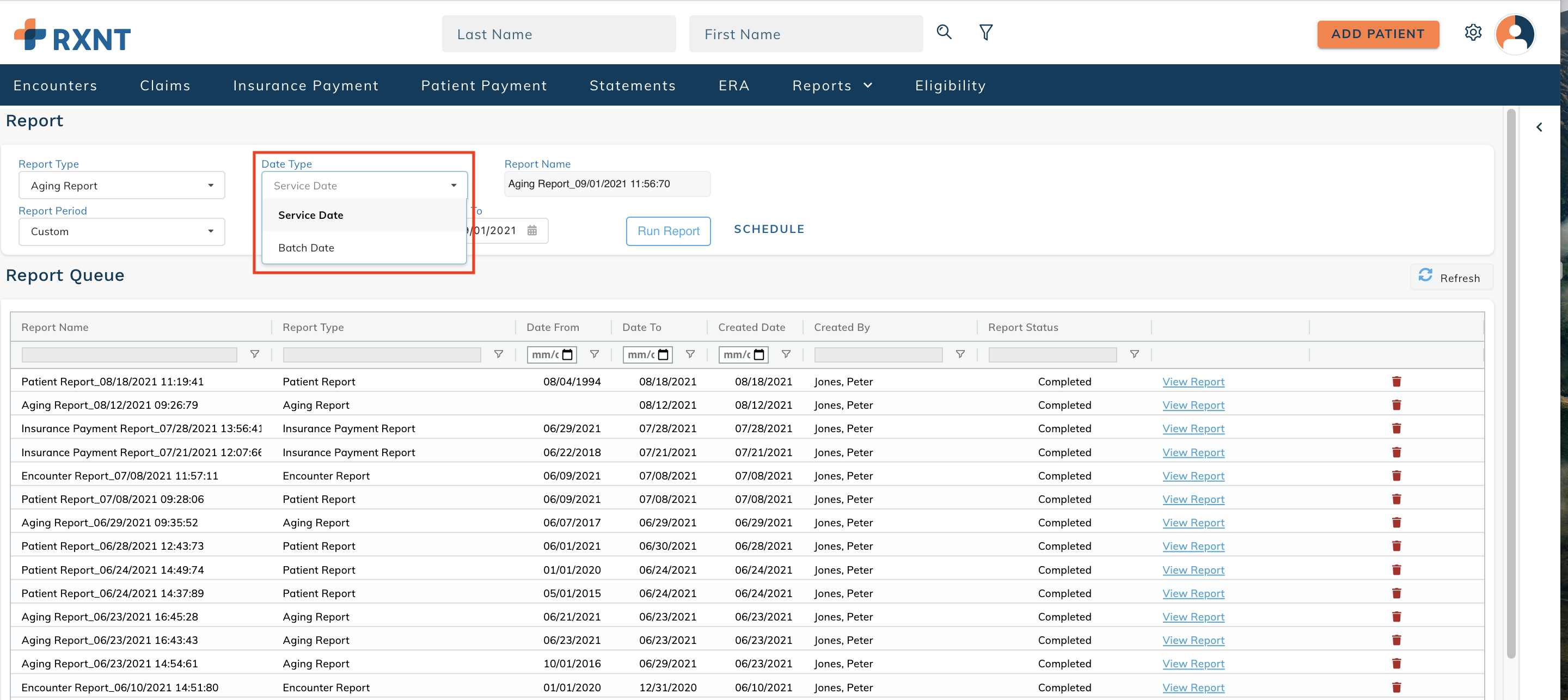View report for Aging Report_06/23/2021 16:43:43
The width and height of the screenshot is (1568, 700).
point(1193,640)
